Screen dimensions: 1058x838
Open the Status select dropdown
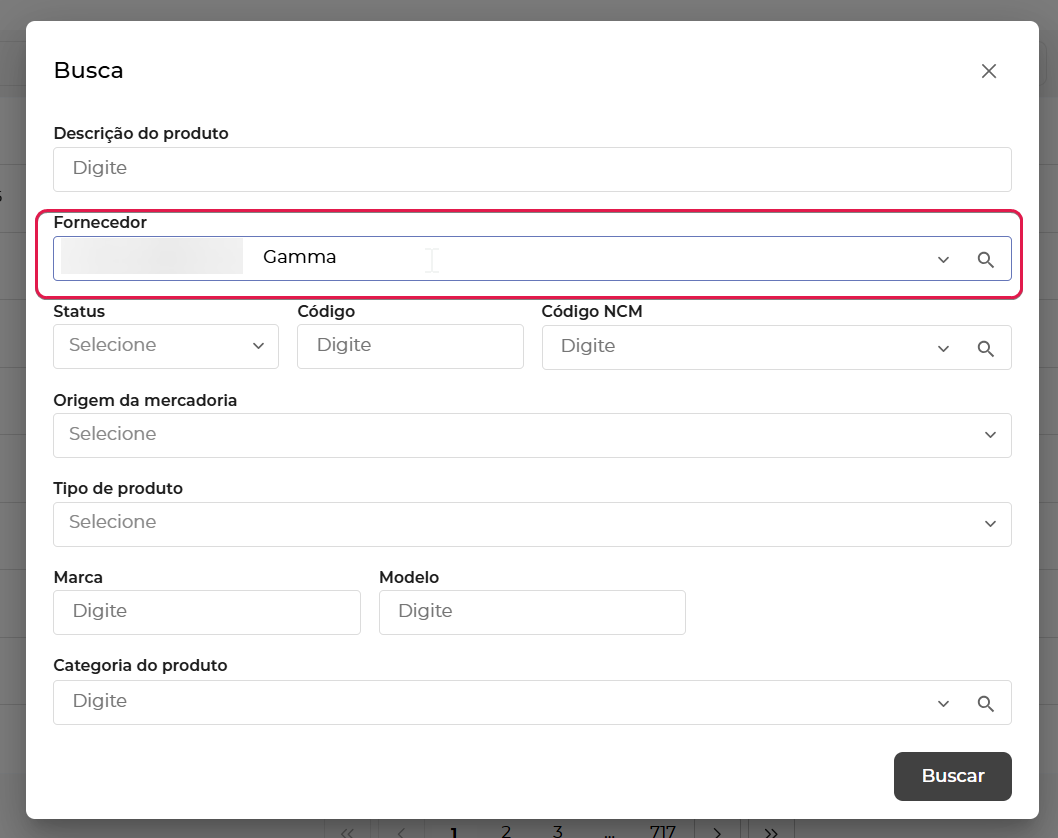point(165,346)
